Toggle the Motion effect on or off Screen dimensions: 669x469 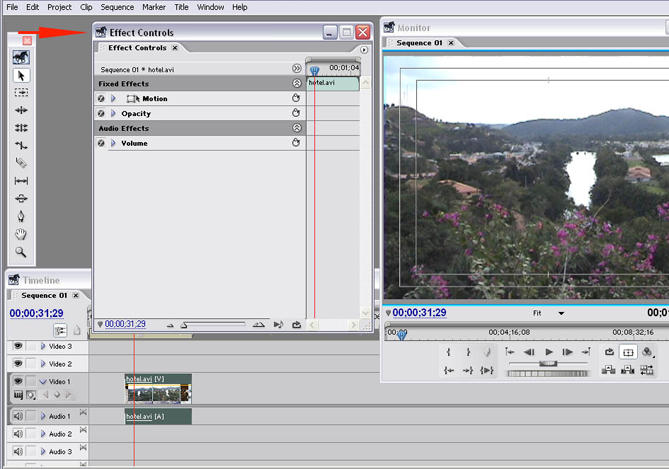click(101, 99)
